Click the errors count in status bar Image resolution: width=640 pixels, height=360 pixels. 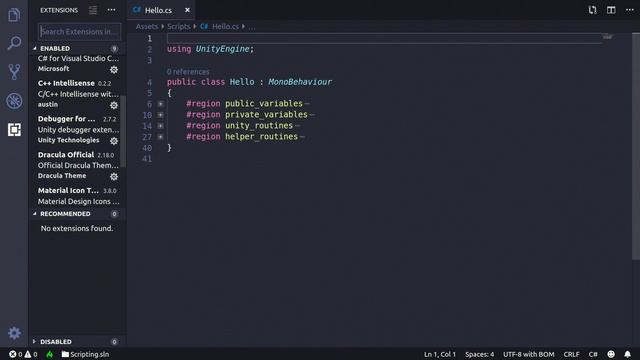[16, 354]
